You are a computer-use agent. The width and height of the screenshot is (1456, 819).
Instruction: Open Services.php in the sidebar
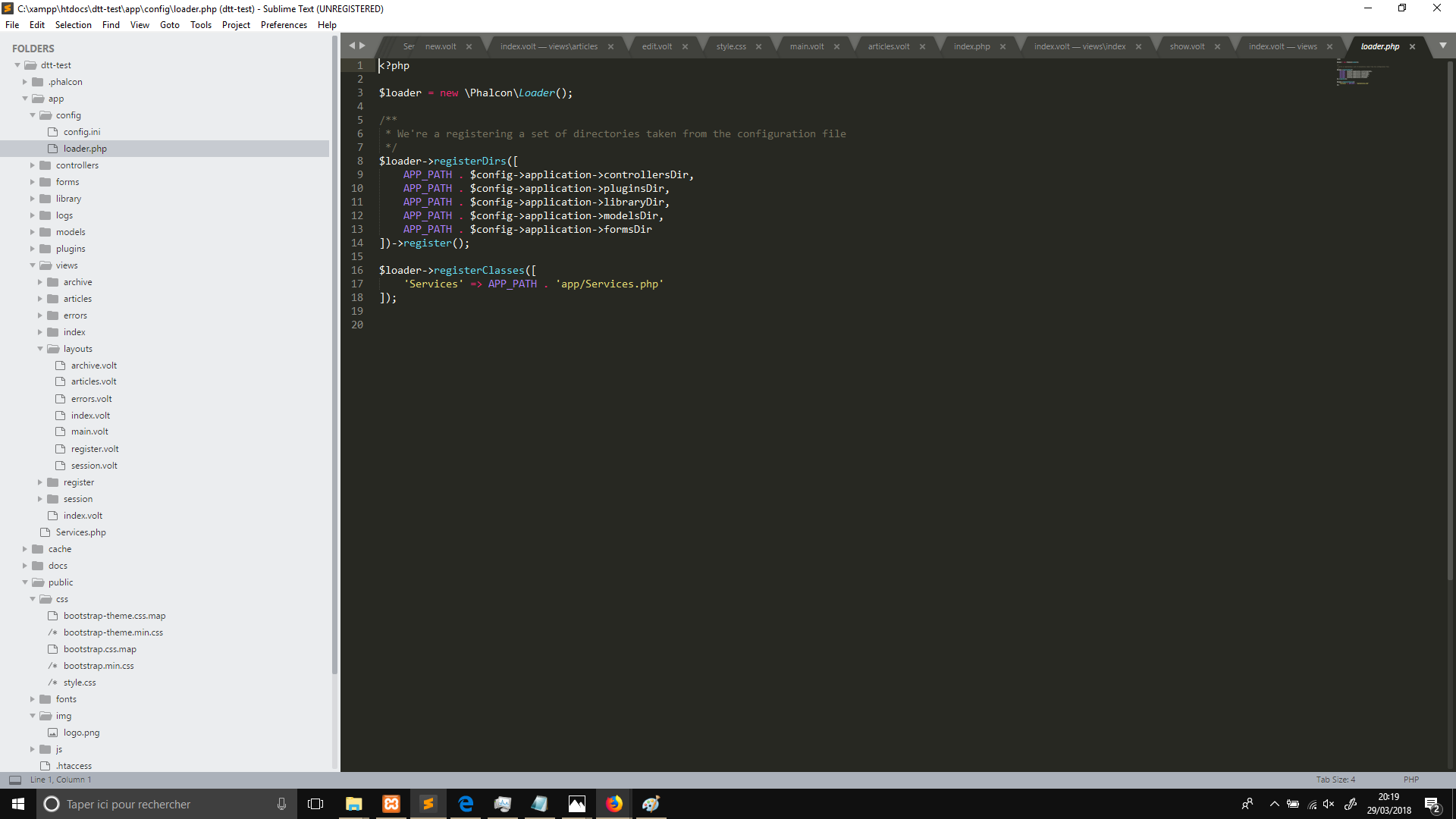click(x=80, y=532)
